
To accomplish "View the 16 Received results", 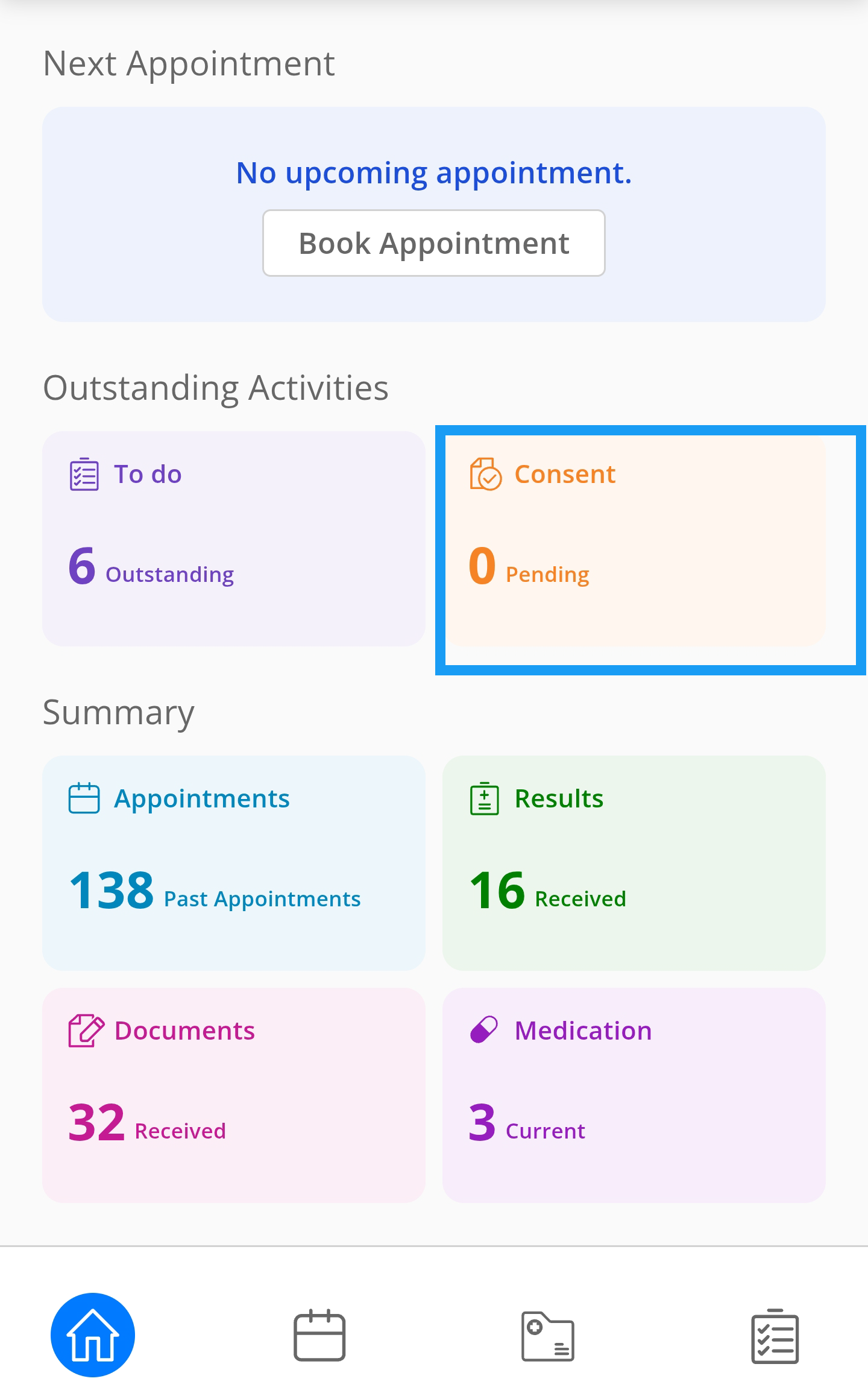I will point(548,891).
